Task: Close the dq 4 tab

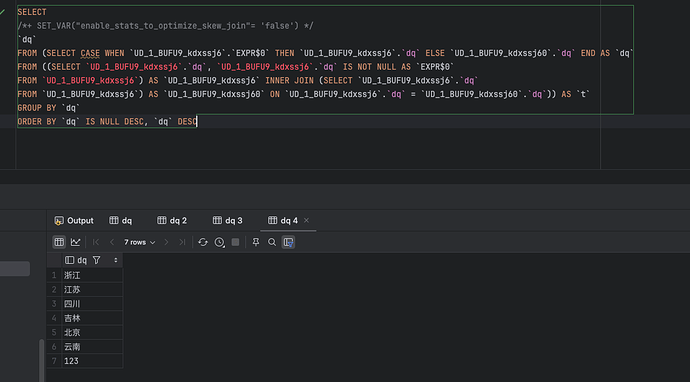Action: coord(306,220)
